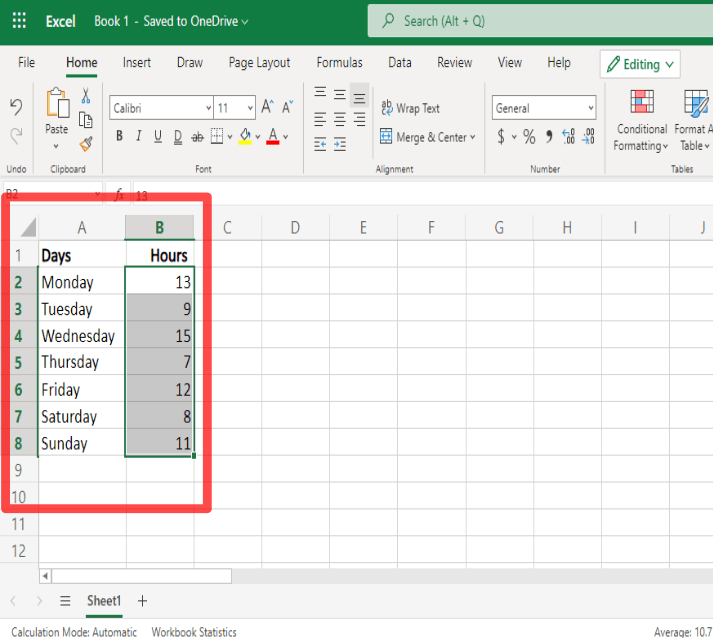Click the Percent Style icon
This screenshot has height=638, width=713.
tap(529, 136)
